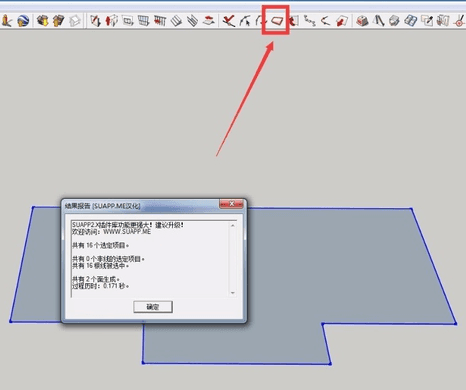Click the red checkmark line tool icon
466x390 pixels.
229,21
